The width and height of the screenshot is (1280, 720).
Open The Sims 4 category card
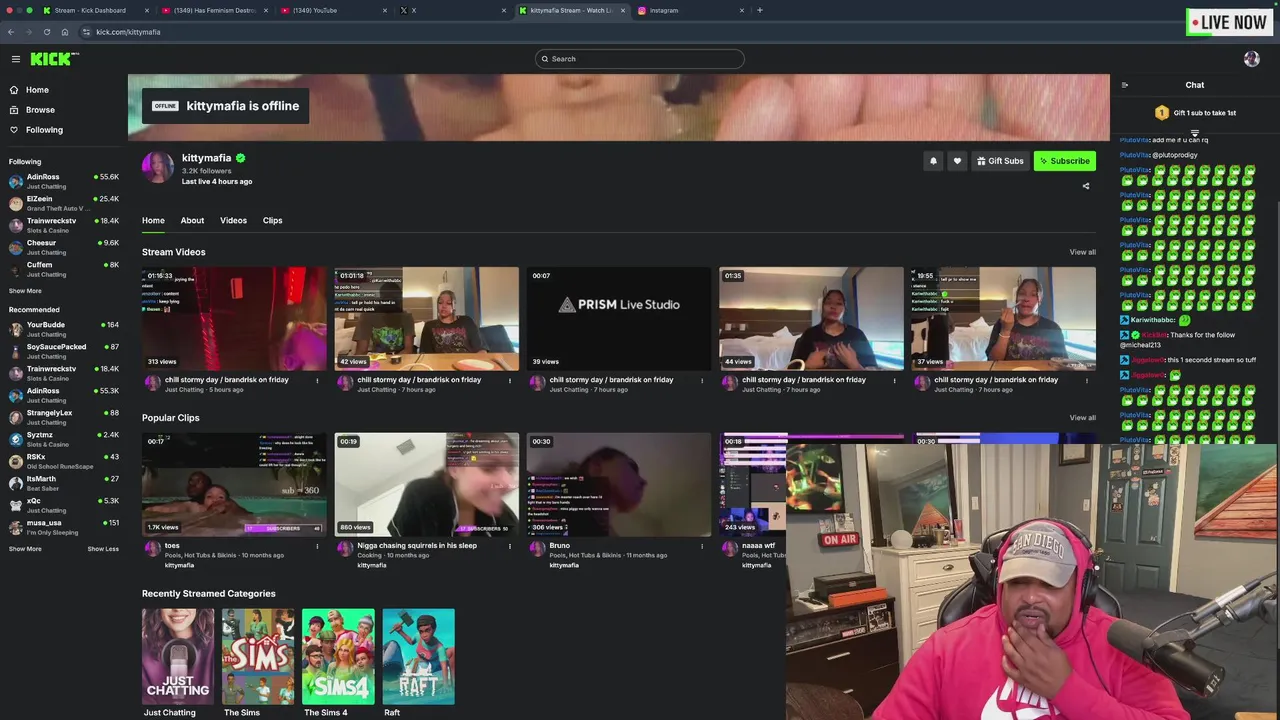coord(338,656)
